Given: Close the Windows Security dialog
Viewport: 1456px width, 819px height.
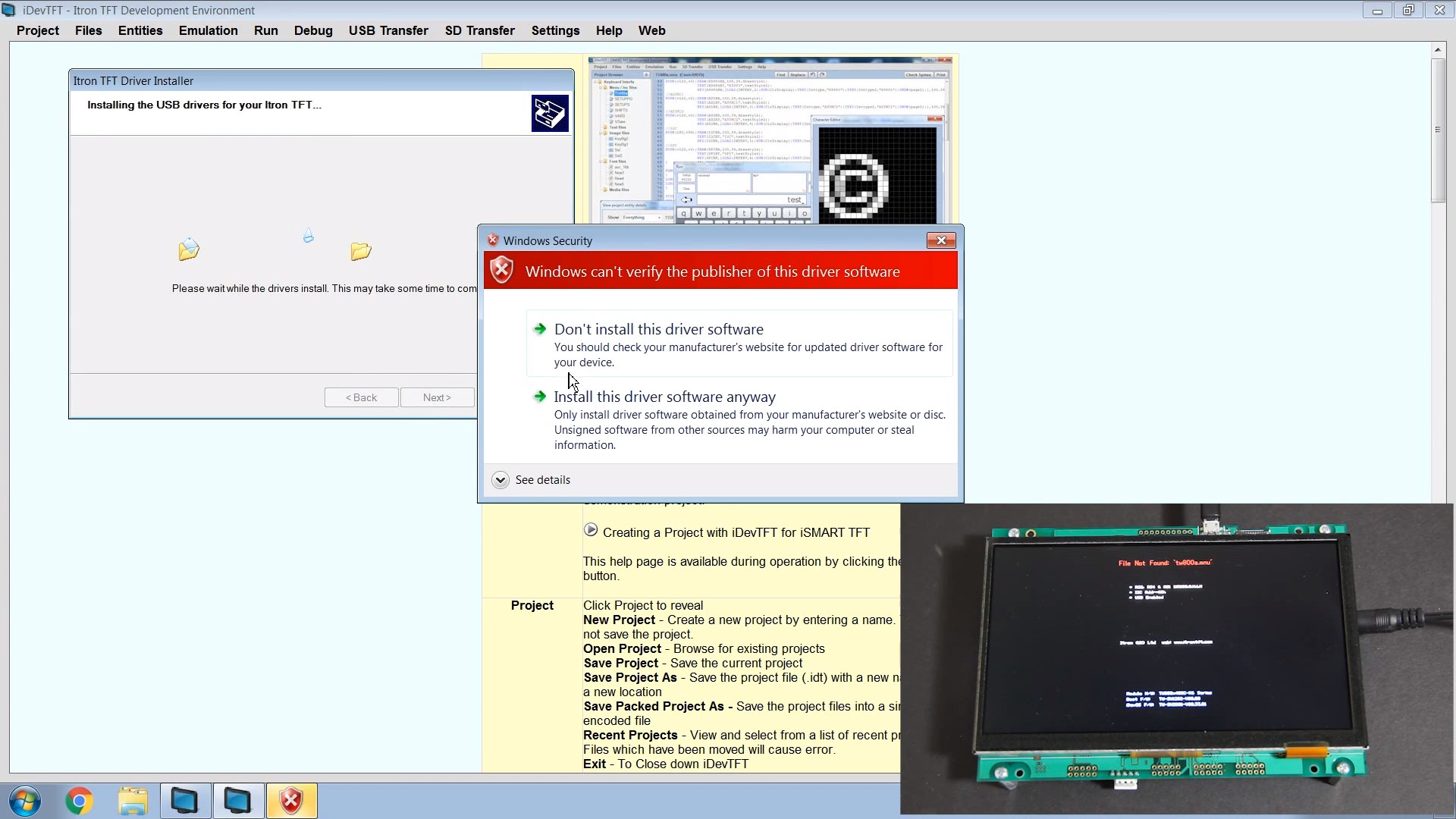Looking at the screenshot, I should coord(941,240).
